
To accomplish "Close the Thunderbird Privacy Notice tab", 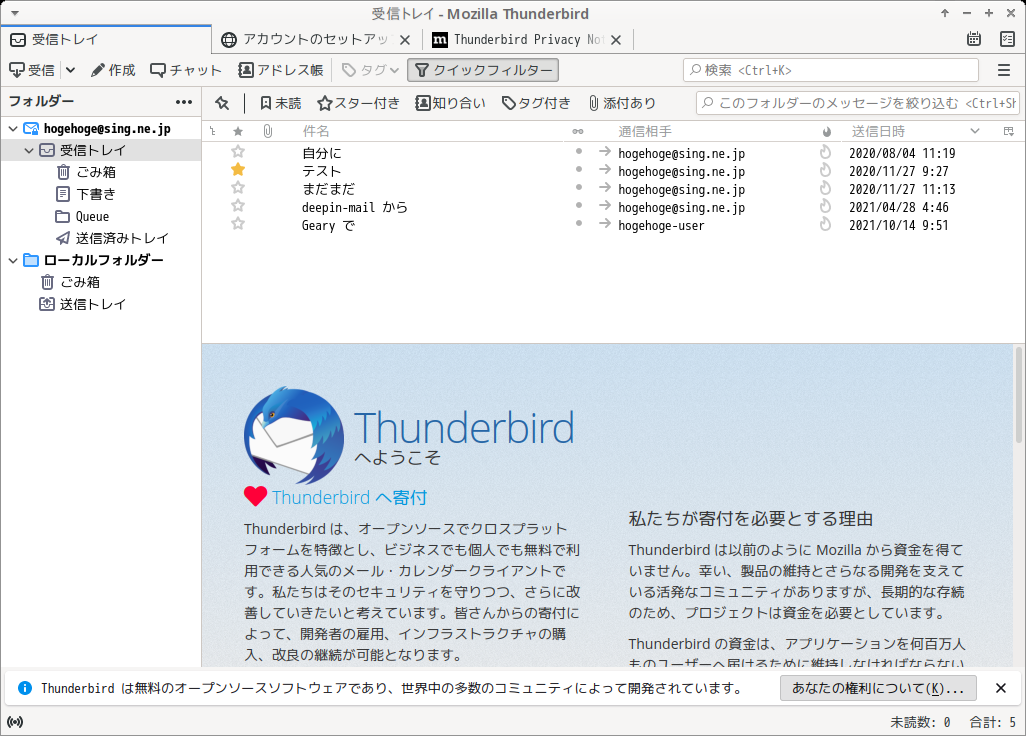I will coord(616,40).
